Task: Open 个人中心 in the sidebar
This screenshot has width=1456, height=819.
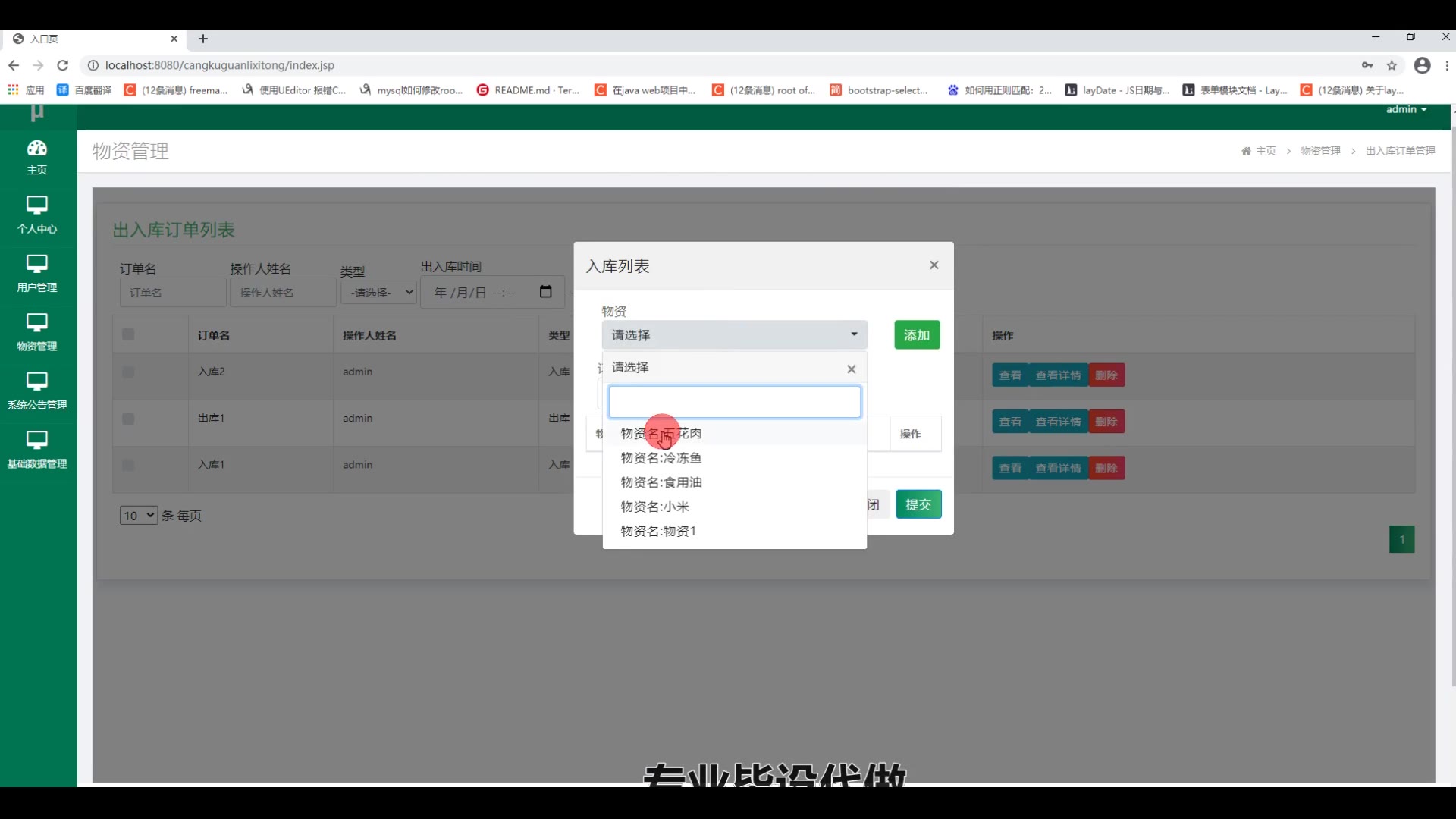Action: tap(36, 215)
